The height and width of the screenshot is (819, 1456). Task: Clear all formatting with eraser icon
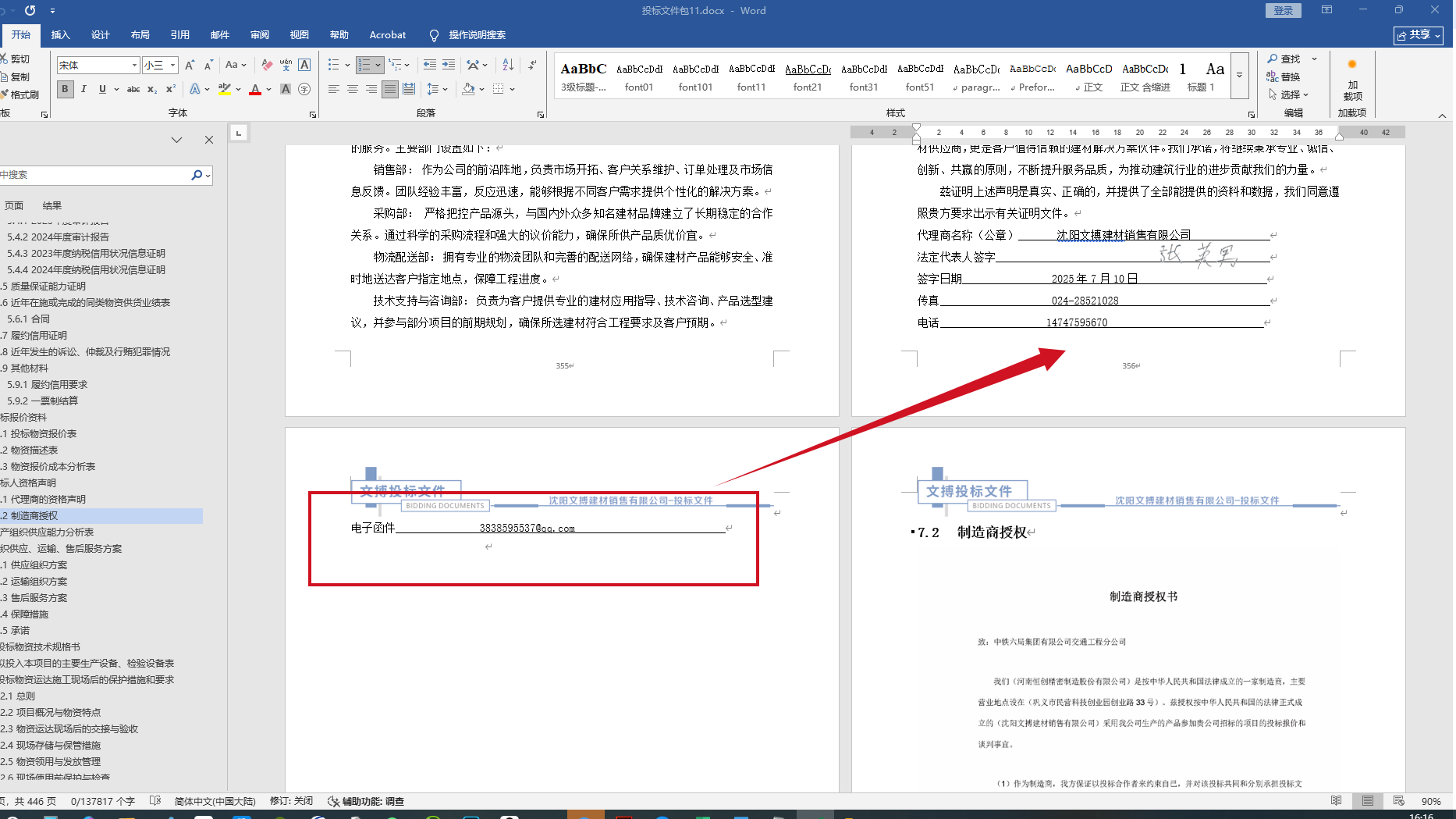(267, 65)
